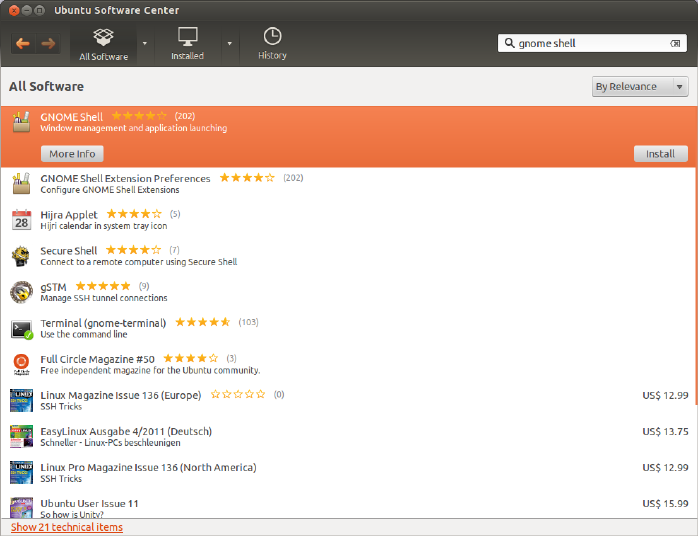Select Ubuntu User Issue 11 title
Screen dimensions: 698x536
coord(89,504)
